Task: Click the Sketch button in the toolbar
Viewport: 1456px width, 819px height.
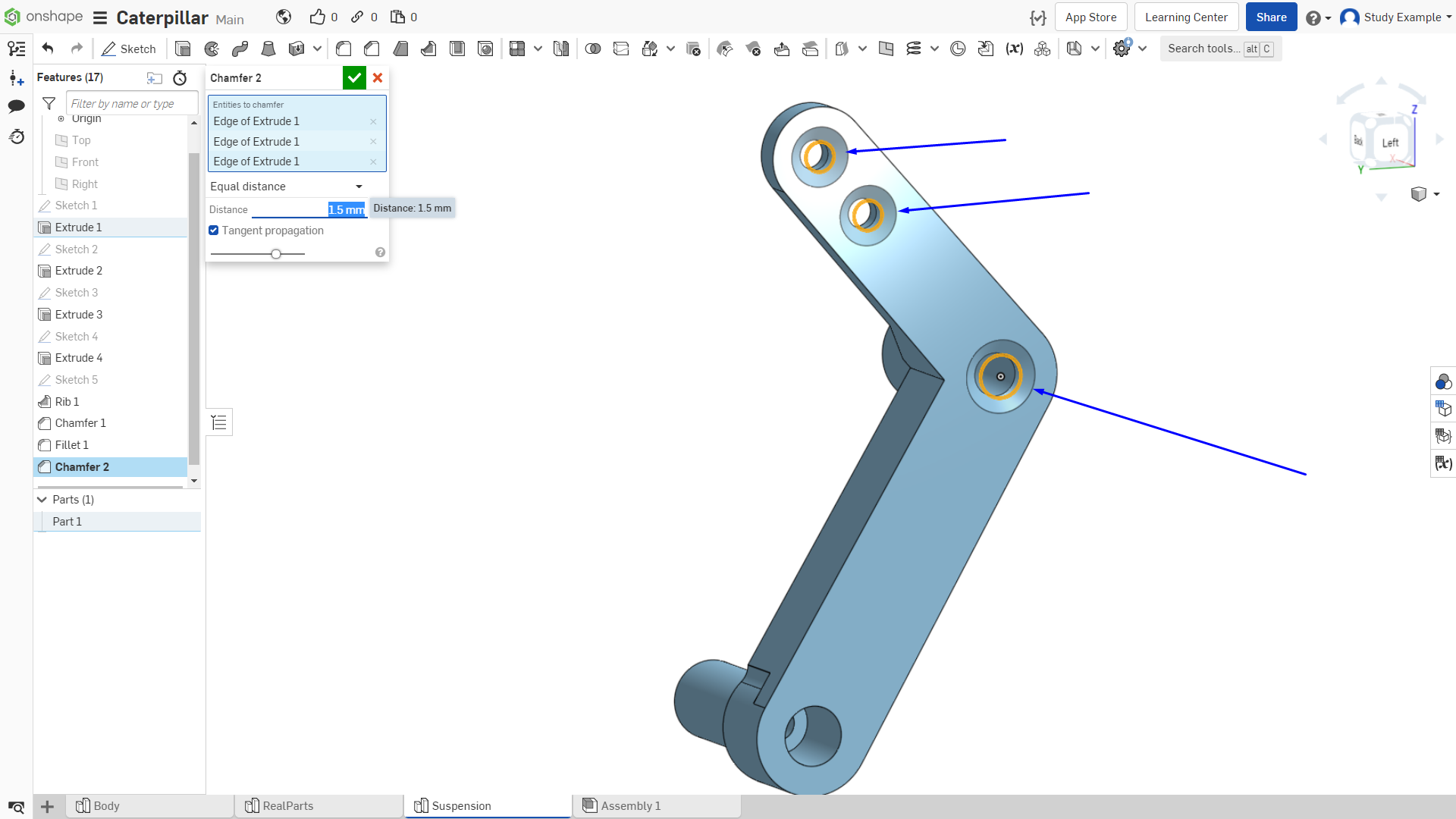Action: [x=128, y=49]
